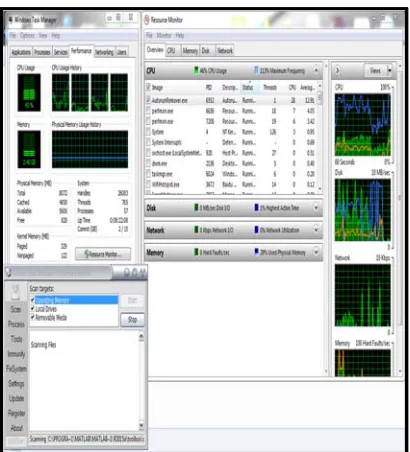
Task: Click the process list scrollbar down arrow
Action: pyautogui.click(x=320, y=189)
